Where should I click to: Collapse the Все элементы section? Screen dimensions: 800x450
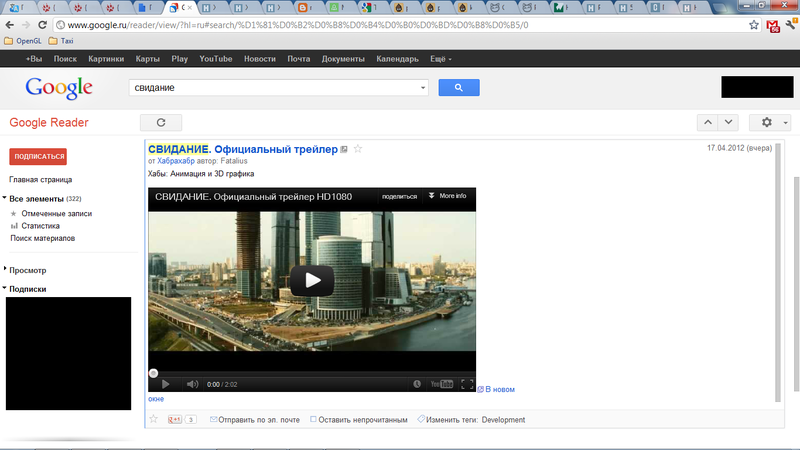pos(4,198)
